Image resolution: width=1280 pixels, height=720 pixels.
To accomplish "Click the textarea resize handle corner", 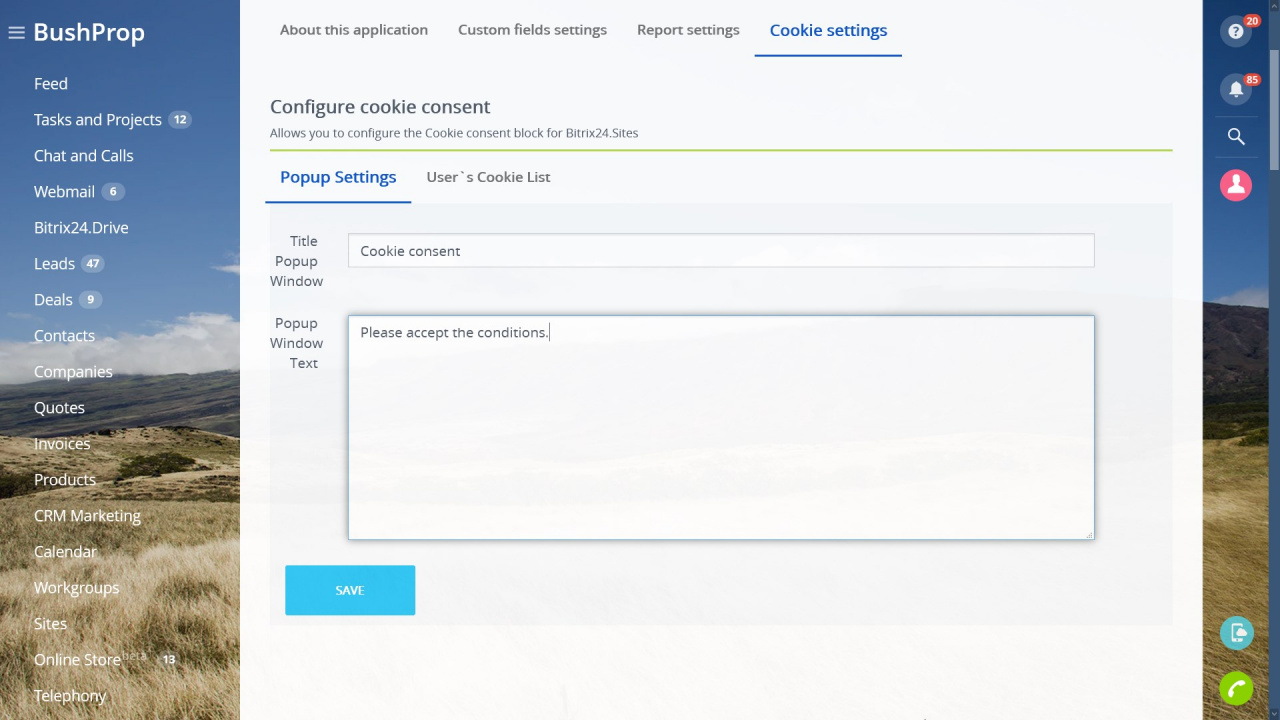I will pos(1089,534).
